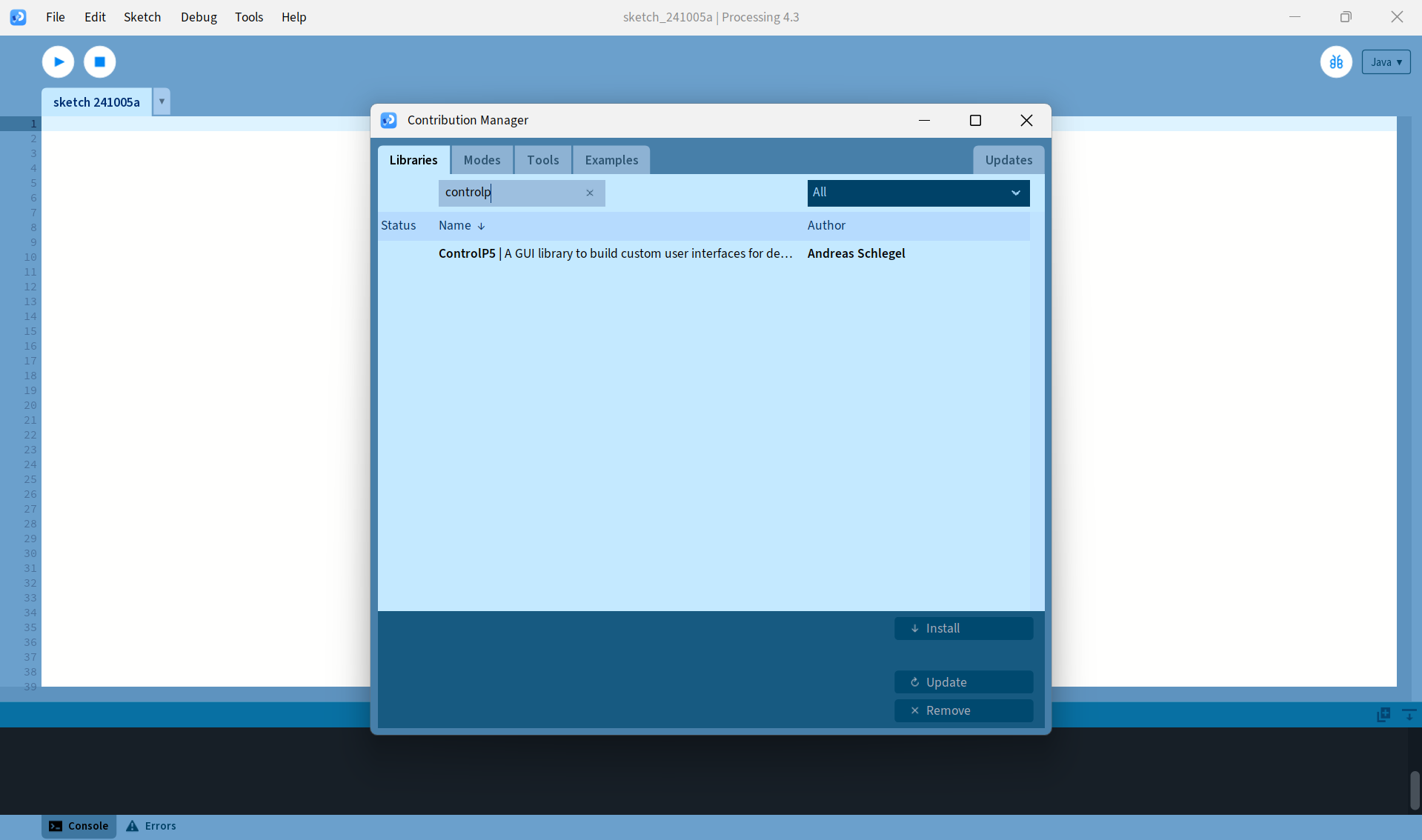Maximize the Contribution Manager window
The height and width of the screenshot is (840, 1422).
(975, 120)
